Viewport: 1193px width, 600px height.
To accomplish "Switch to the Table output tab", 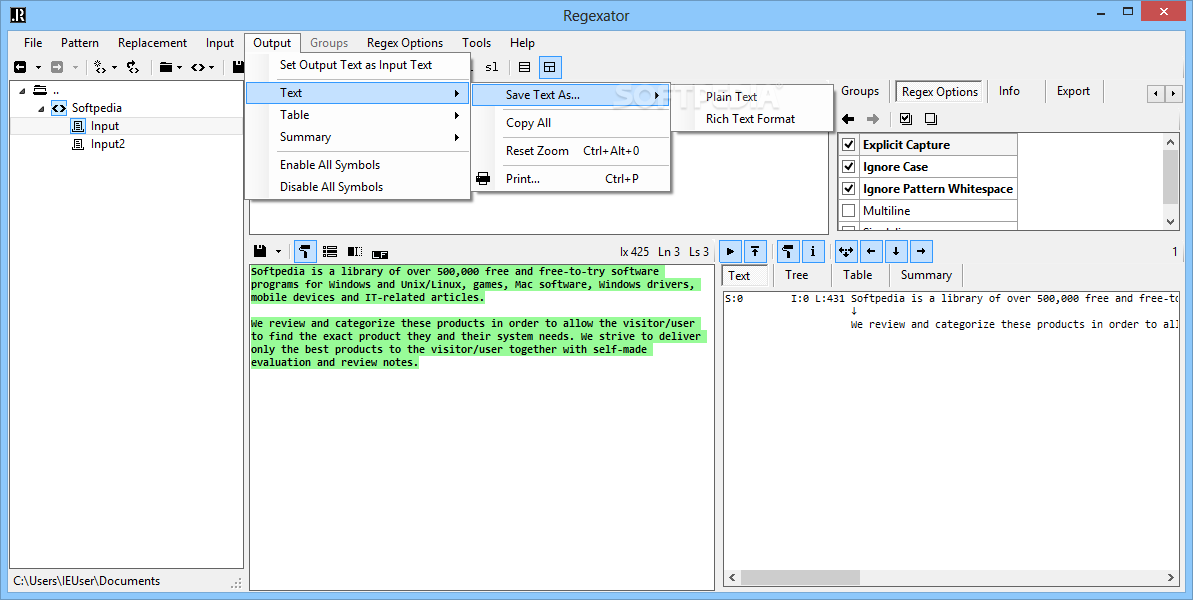I will pos(857,275).
